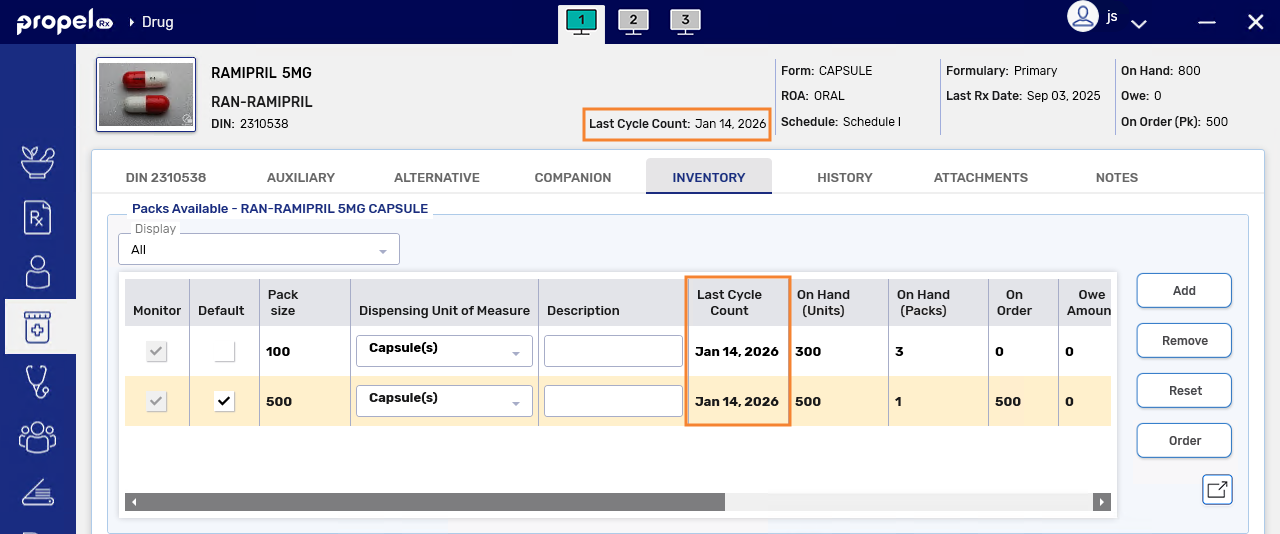Open the Alternative tab
This screenshot has width=1280, height=534.
436,177
